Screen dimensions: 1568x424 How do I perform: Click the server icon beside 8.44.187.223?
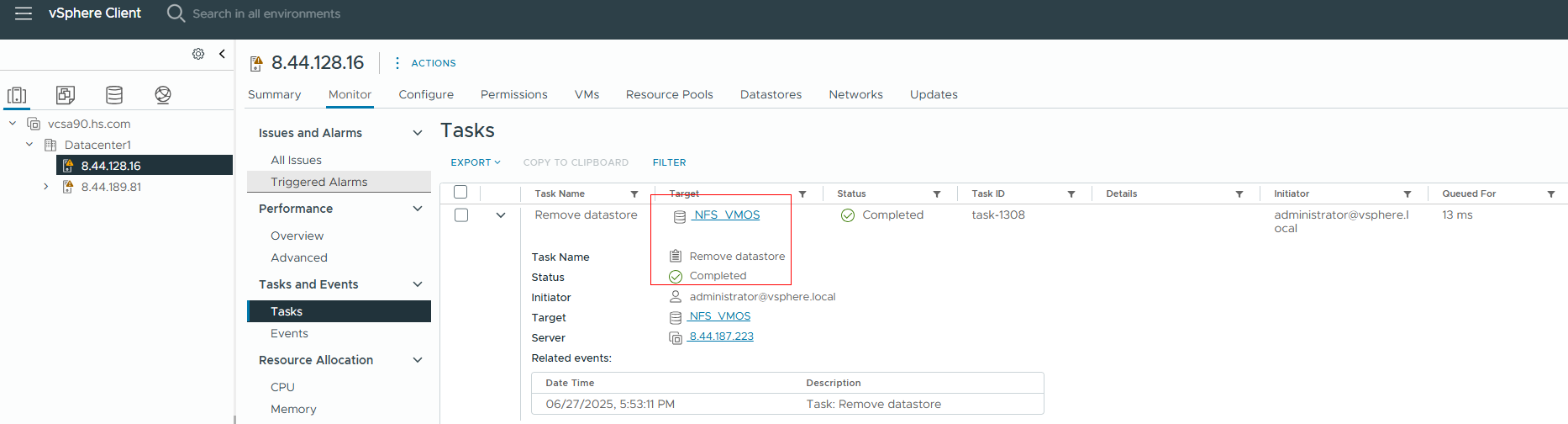point(676,338)
